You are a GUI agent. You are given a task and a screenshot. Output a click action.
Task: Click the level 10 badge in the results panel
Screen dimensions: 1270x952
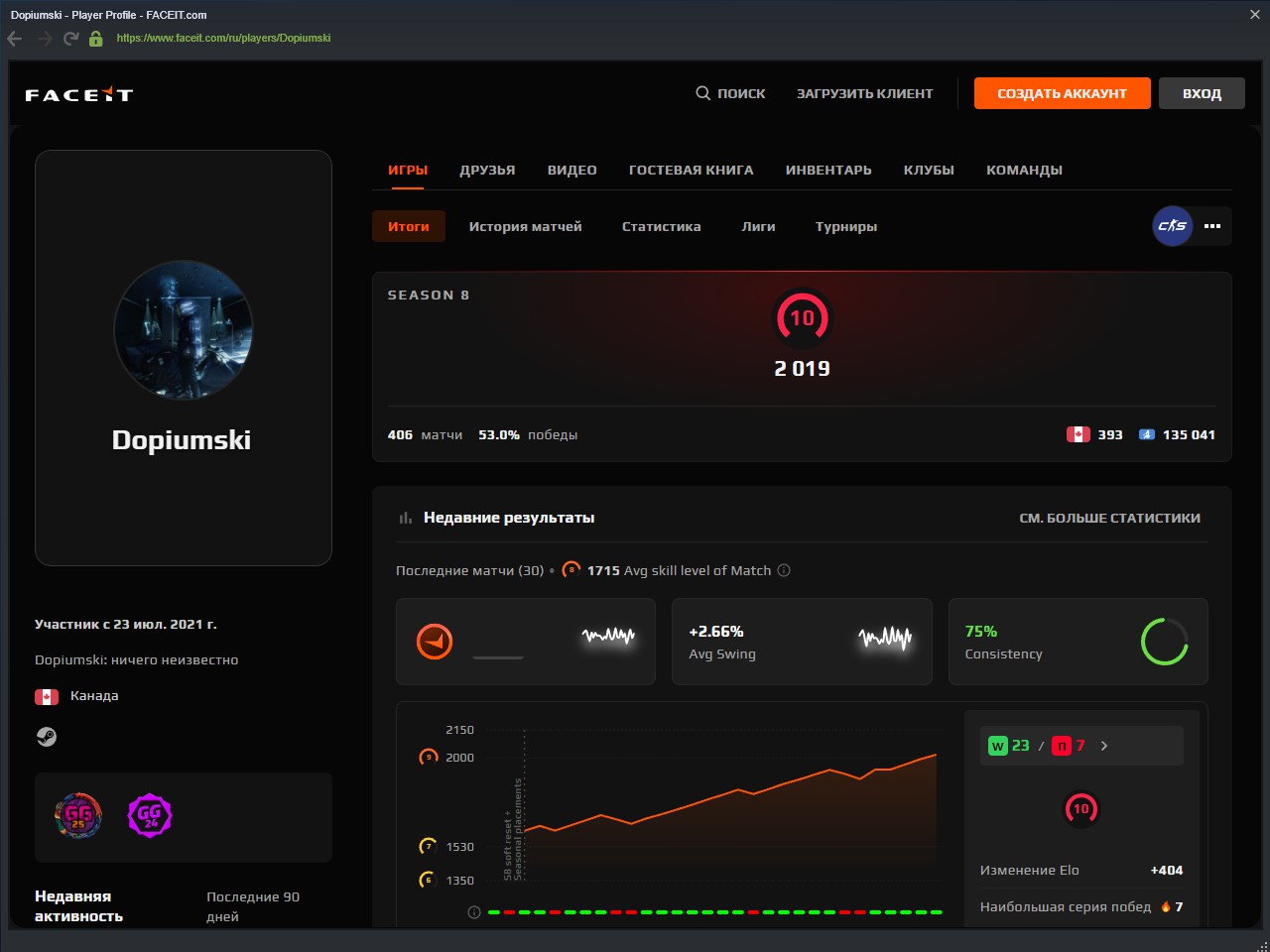pyautogui.click(x=1081, y=809)
